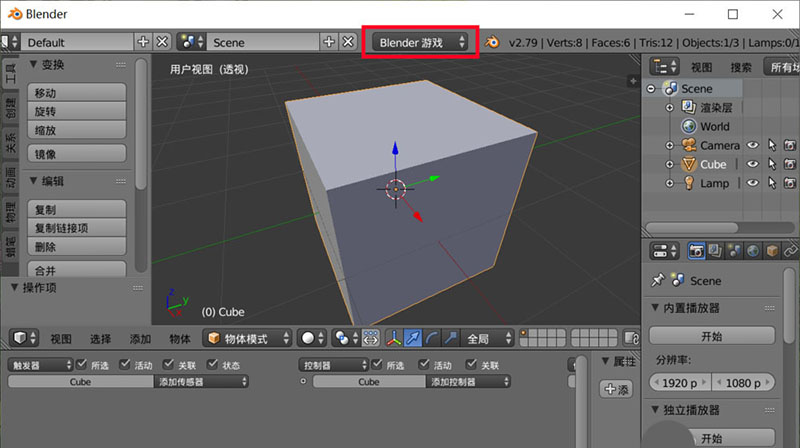
Task: Open the 物体 menu in 3D view header
Action: [180, 339]
